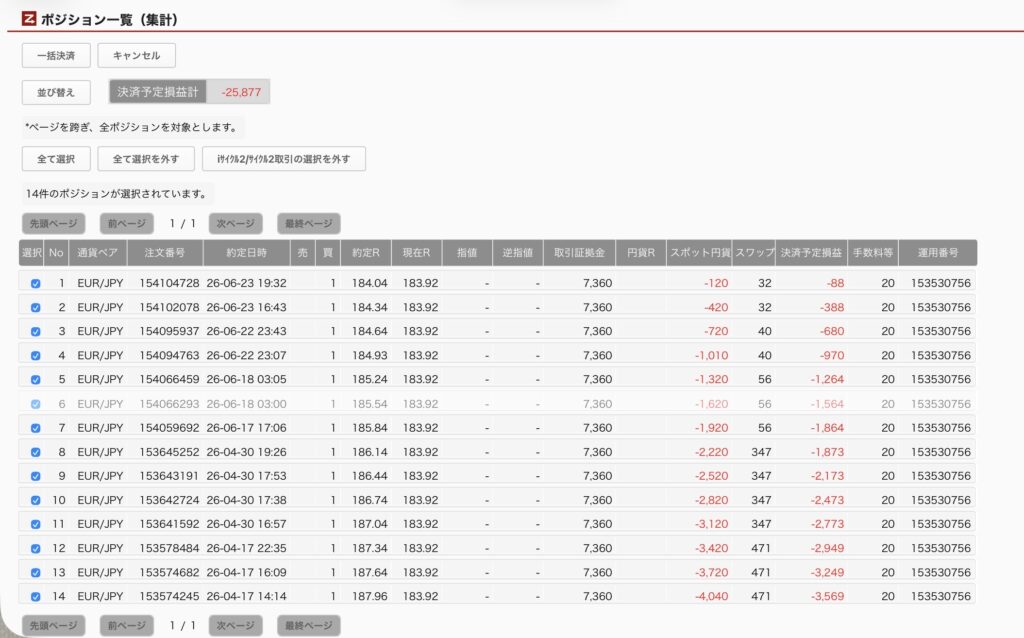The width and height of the screenshot is (1024, 638).
Task: Click the 全て選択 button
Action: tap(56, 159)
